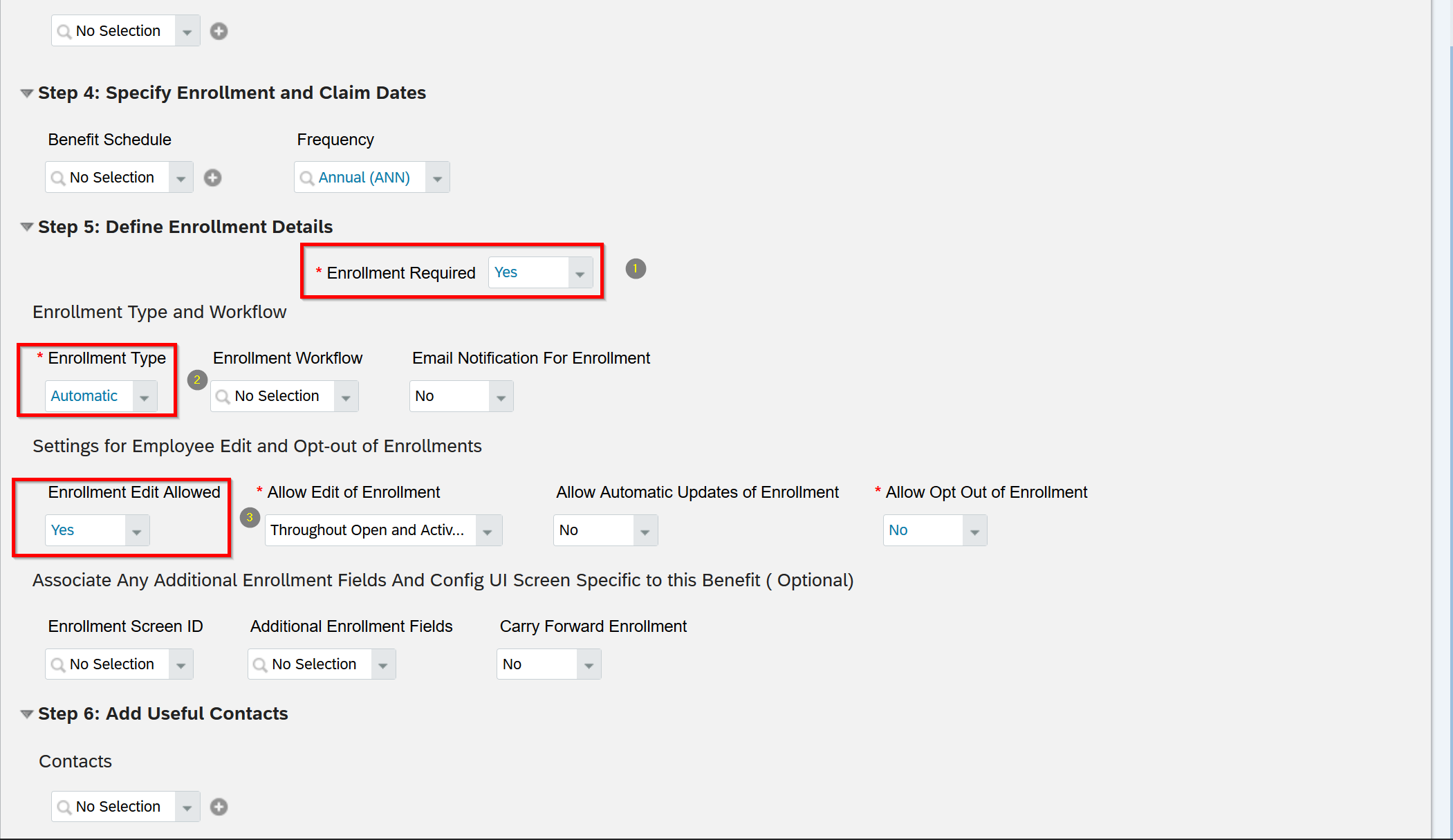Open Enrollment Required dropdown

pyautogui.click(x=580, y=273)
